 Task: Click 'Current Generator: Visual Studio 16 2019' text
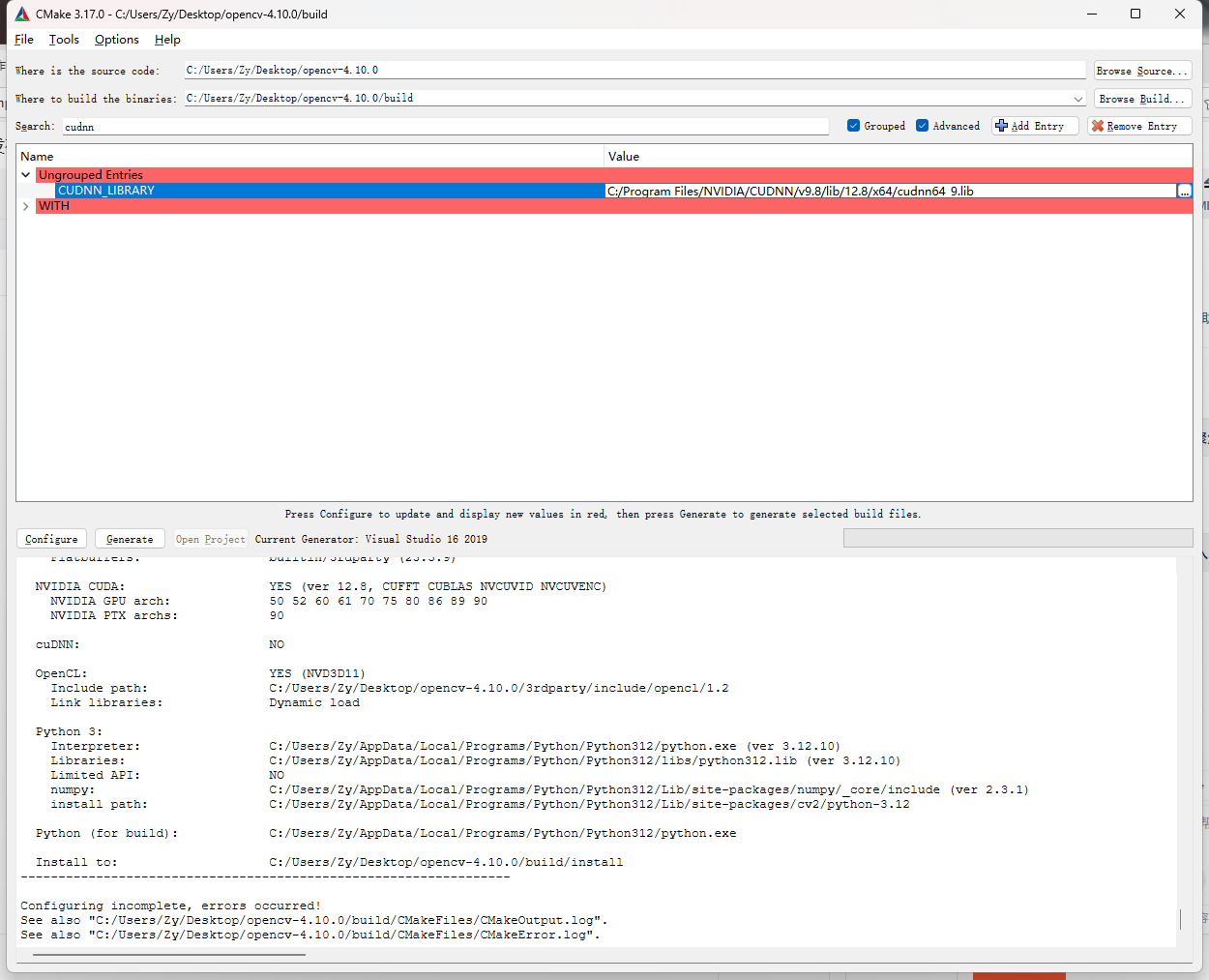click(x=371, y=539)
